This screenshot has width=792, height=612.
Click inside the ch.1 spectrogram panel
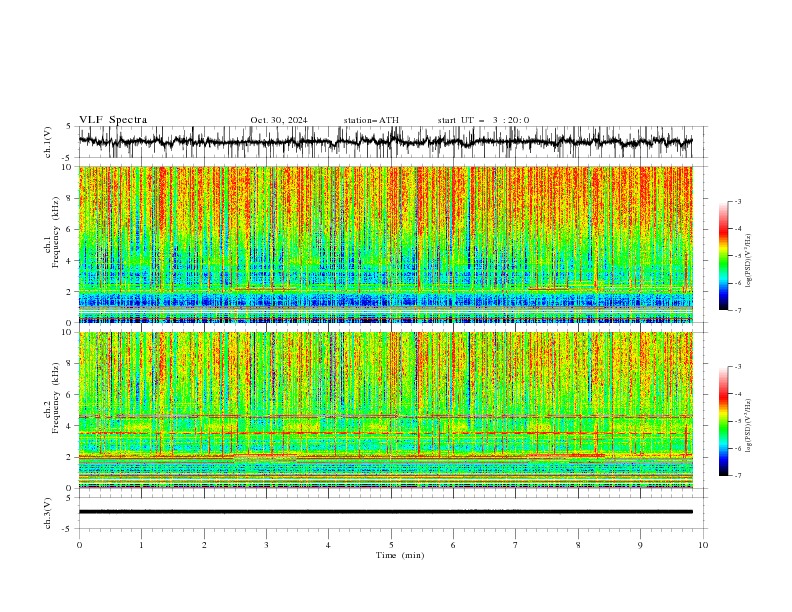tap(385, 244)
